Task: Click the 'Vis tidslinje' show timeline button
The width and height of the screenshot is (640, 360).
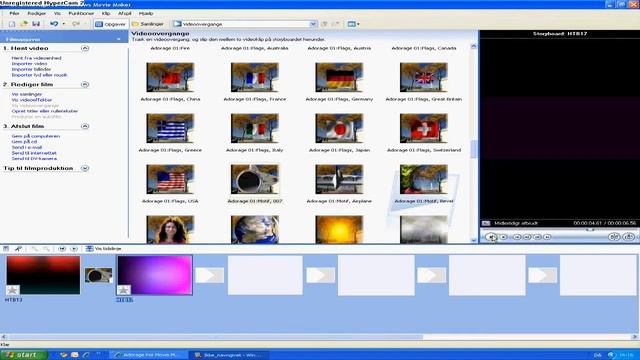Action: tap(104, 249)
